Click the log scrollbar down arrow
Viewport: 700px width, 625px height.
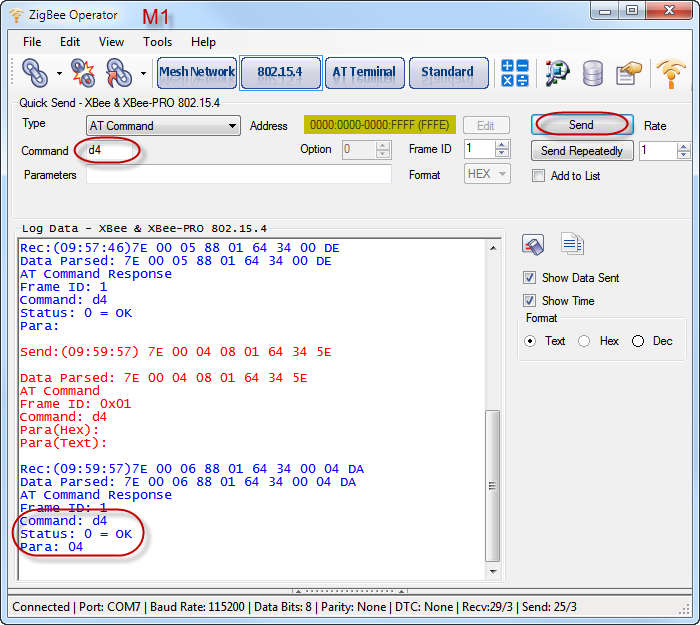493,571
